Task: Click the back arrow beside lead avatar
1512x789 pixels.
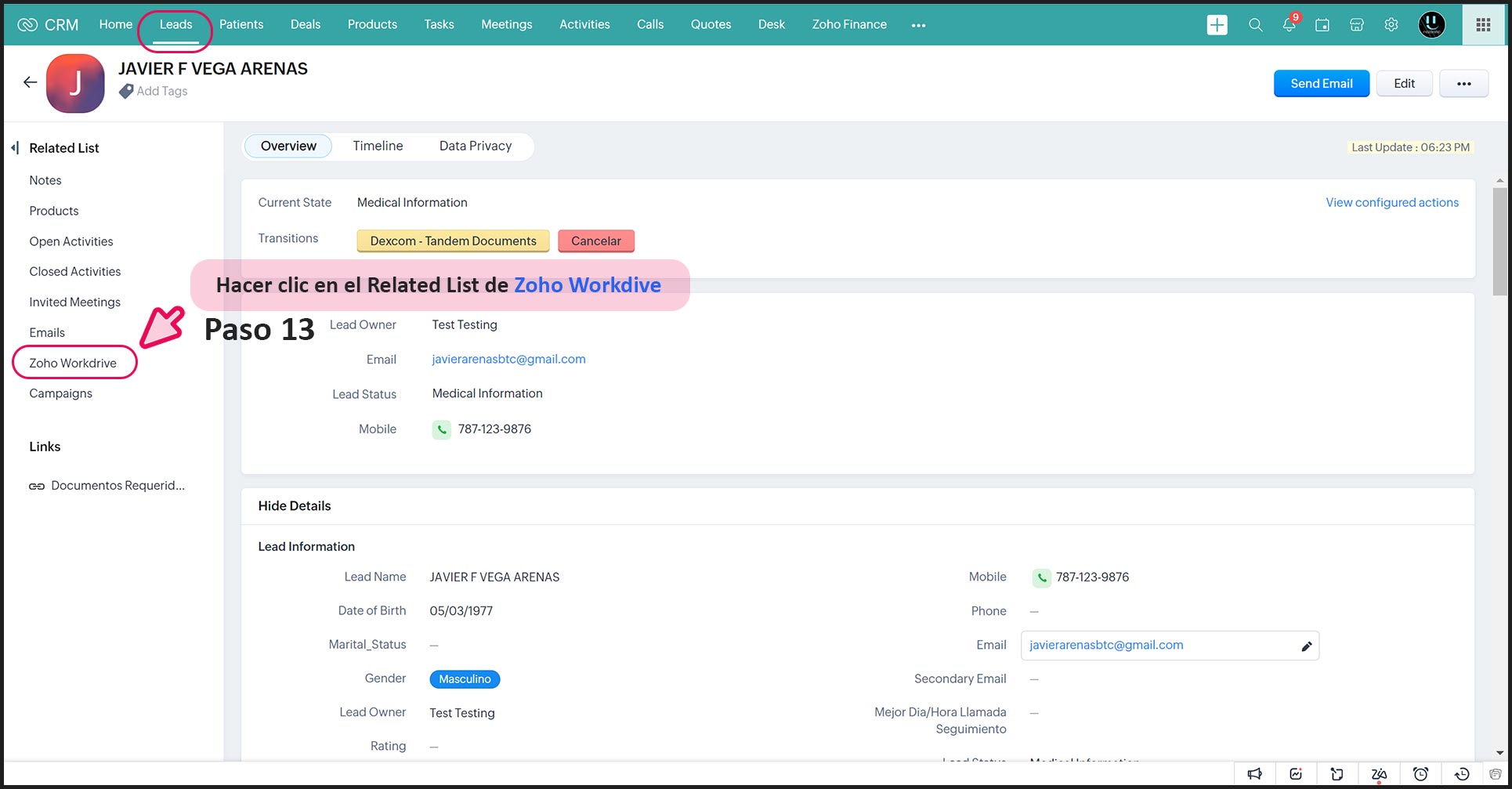Action: (x=30, y=82)
